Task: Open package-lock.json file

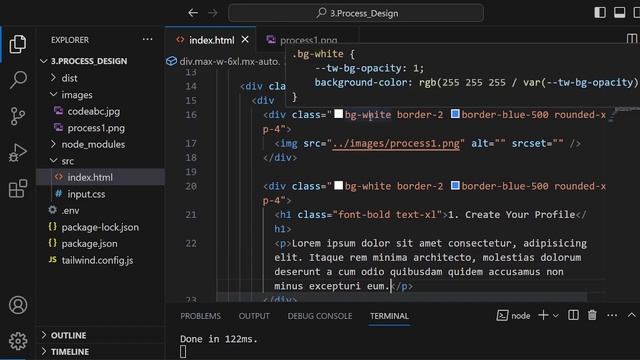Action: [x=100, y=227]
